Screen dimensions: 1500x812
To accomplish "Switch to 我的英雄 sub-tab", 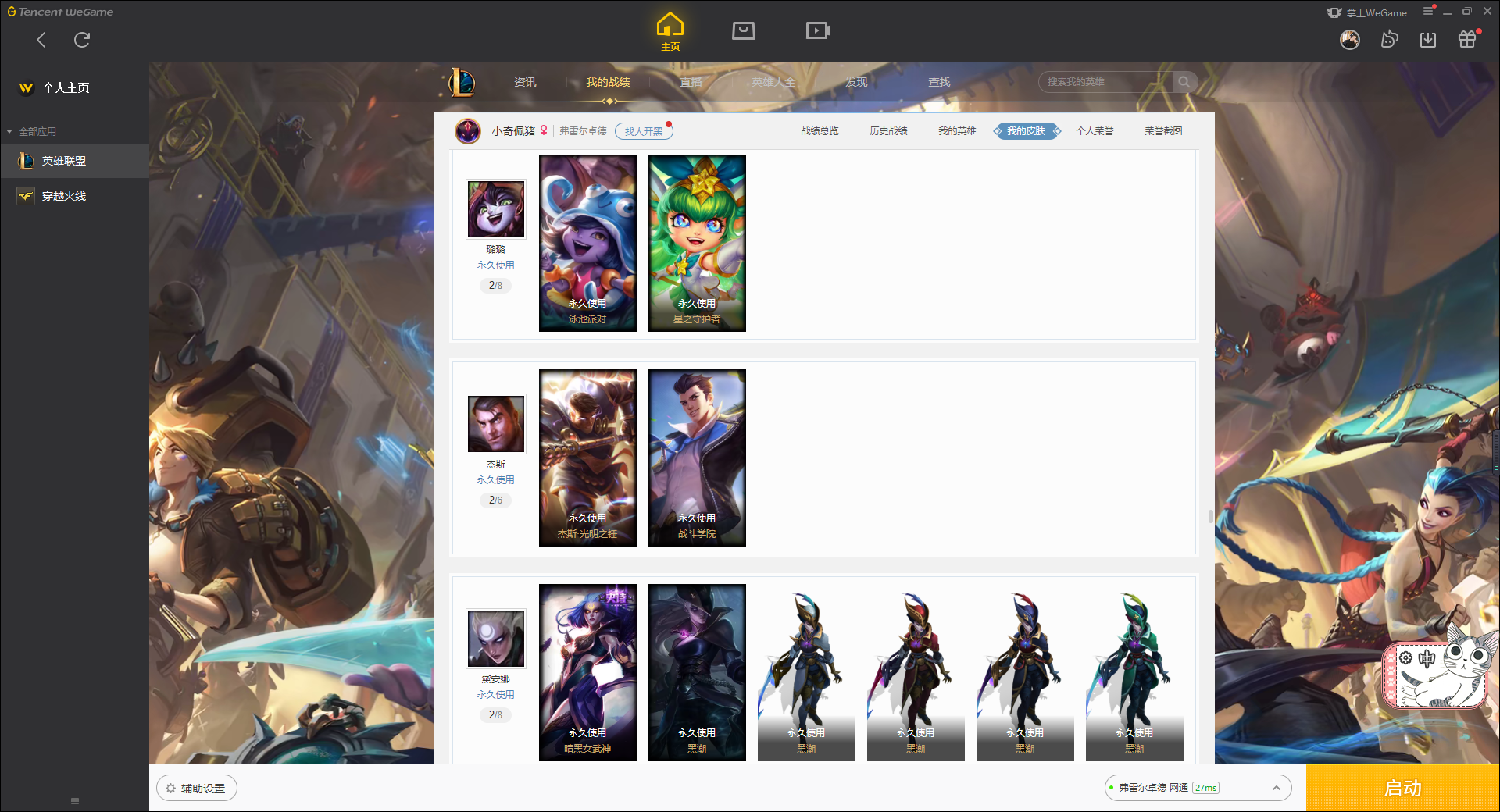I will pos(957,131).
